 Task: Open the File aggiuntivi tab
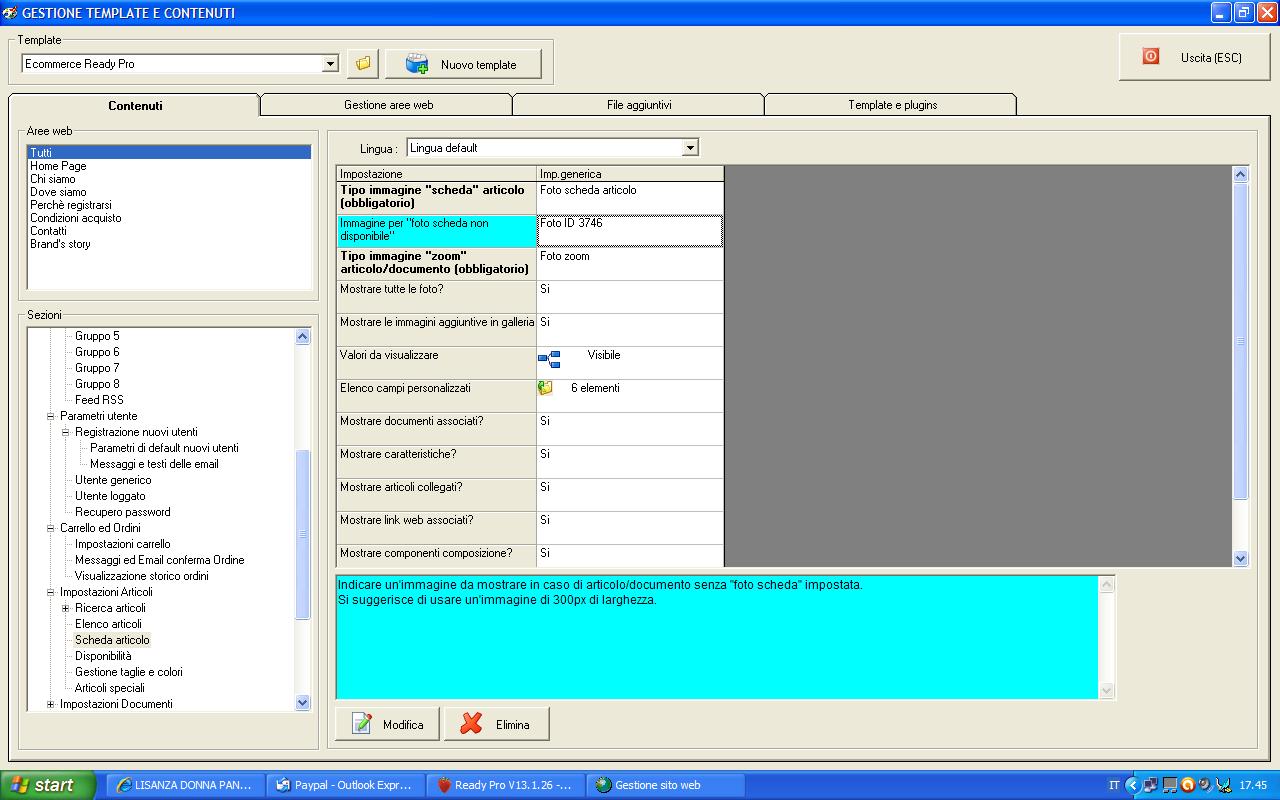tap(639, 105)
